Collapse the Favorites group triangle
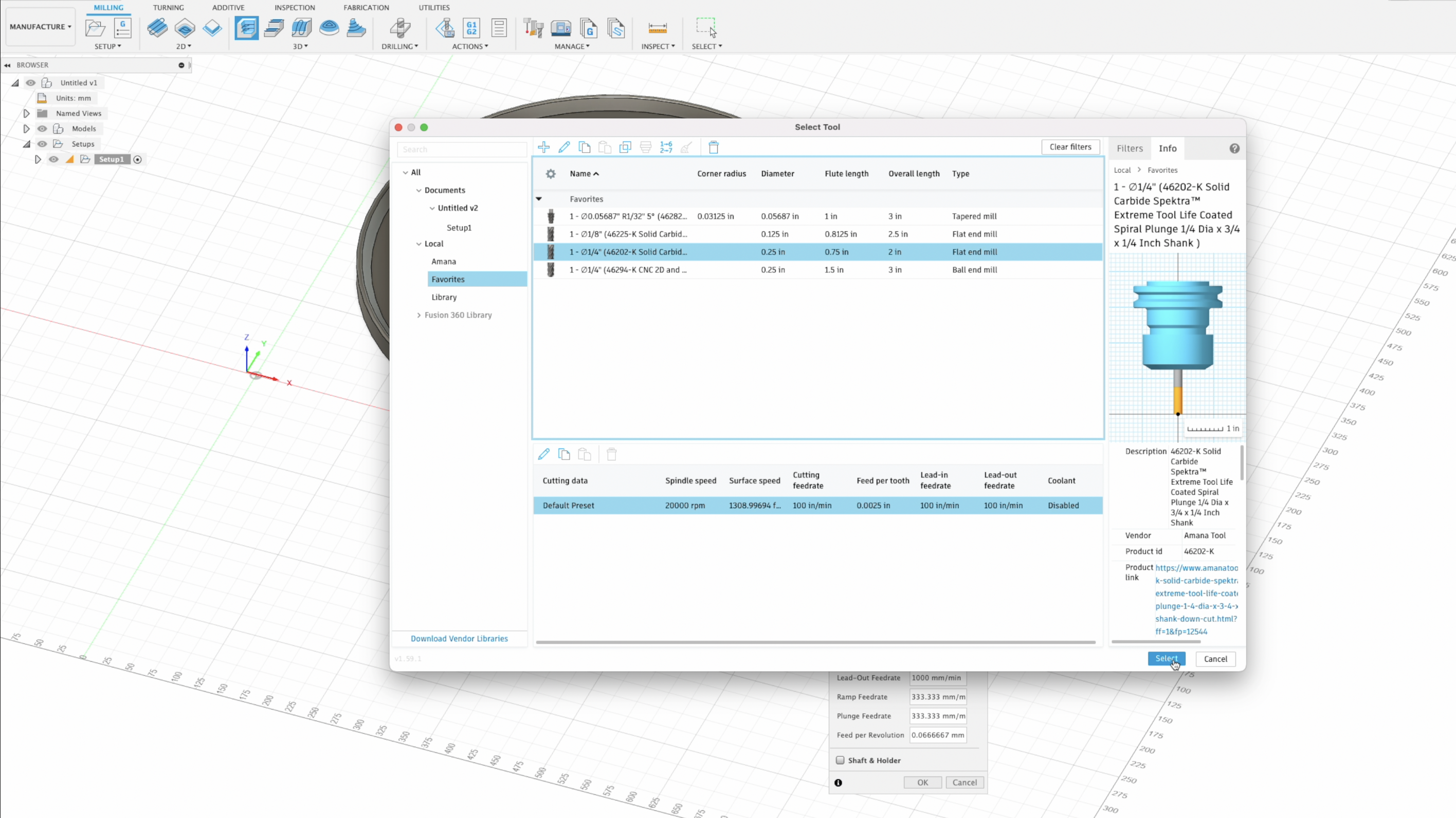 [x=539, y=199]
